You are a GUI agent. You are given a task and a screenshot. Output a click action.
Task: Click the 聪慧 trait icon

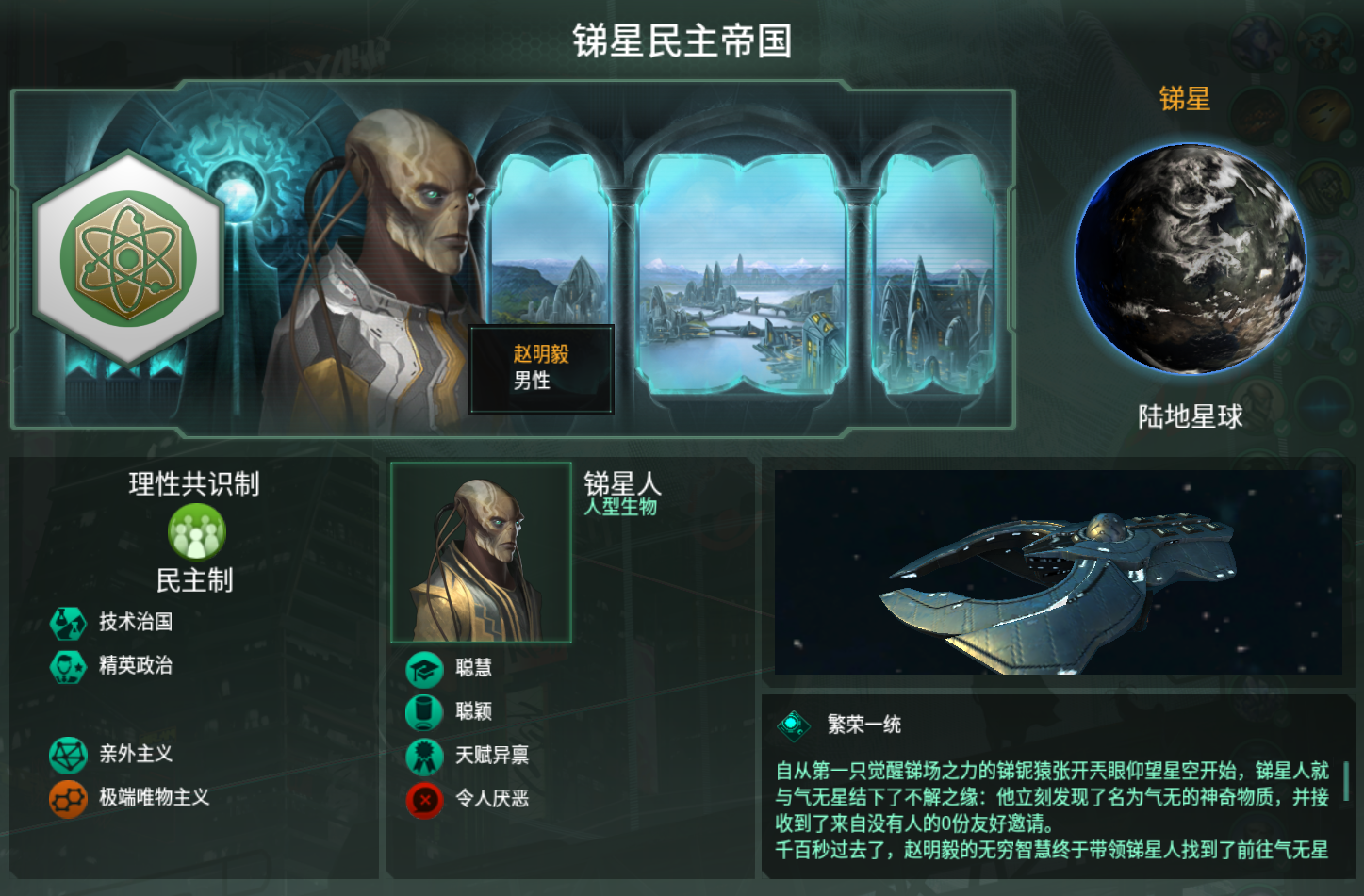click(424, 669)
